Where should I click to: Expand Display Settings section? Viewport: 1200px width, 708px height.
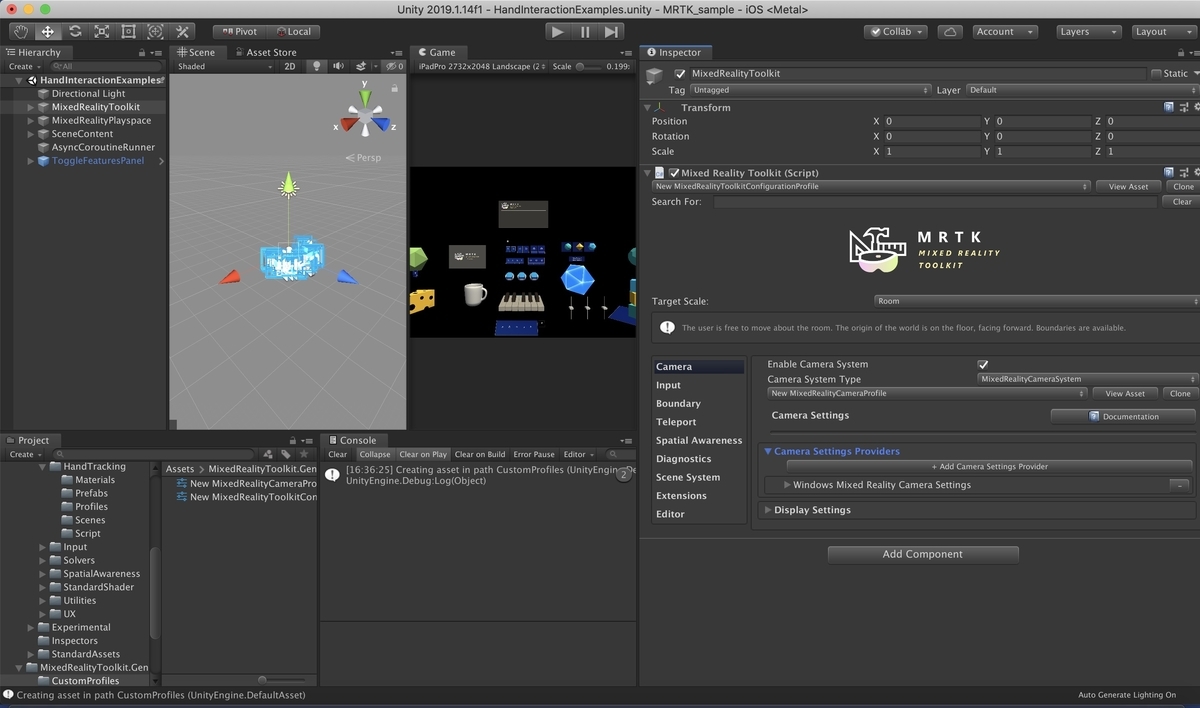(768, 510)
